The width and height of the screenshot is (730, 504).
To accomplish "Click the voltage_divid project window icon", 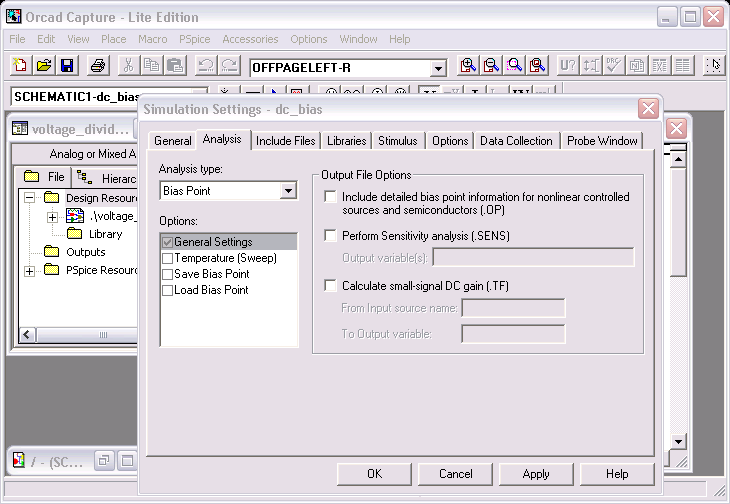I will tap(20, 128).
